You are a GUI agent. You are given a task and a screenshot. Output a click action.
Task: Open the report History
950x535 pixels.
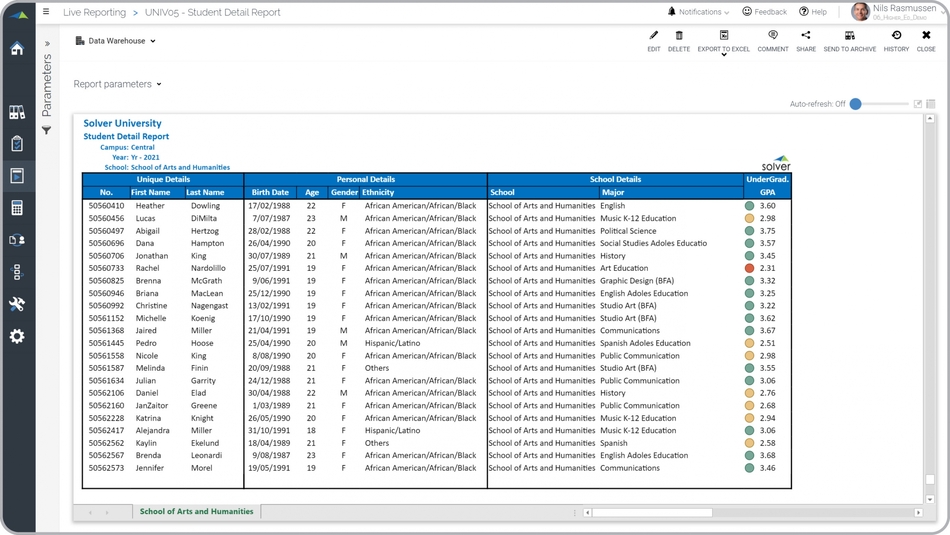coord(896,36)
